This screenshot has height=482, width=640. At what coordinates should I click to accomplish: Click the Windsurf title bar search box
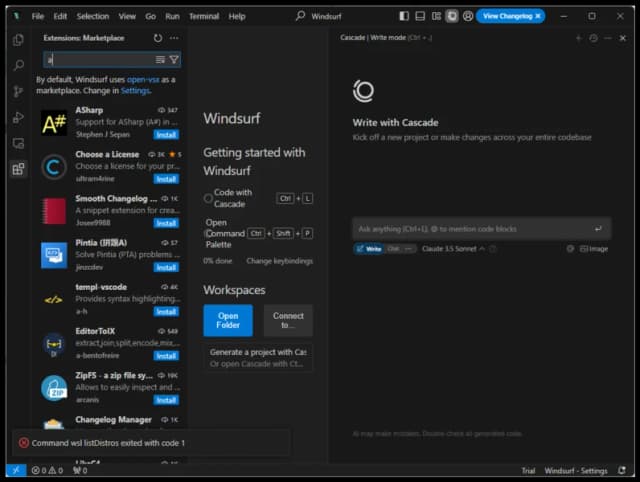tap(318, 16)
